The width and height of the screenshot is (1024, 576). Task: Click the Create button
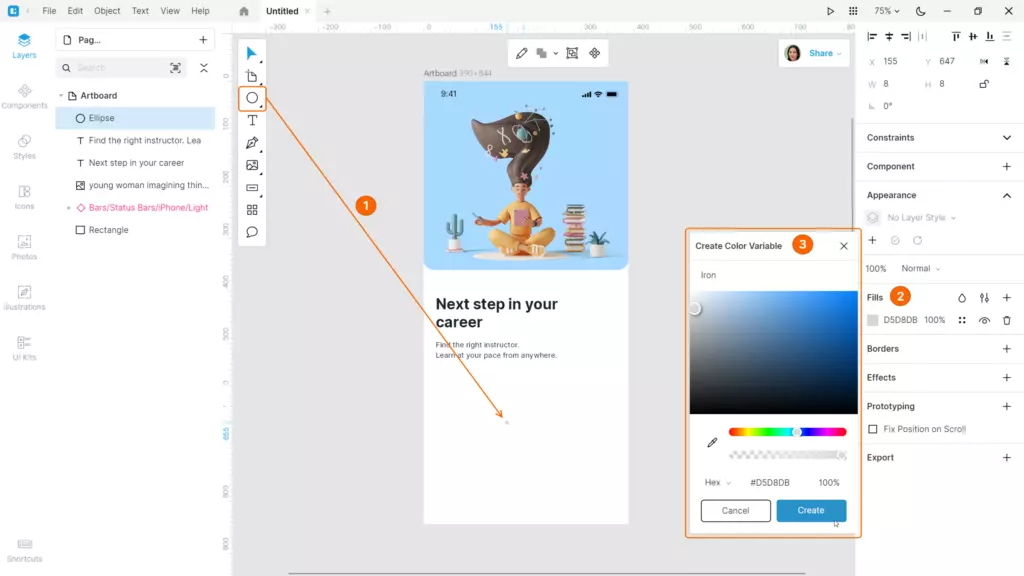click(x=811, y=510)
